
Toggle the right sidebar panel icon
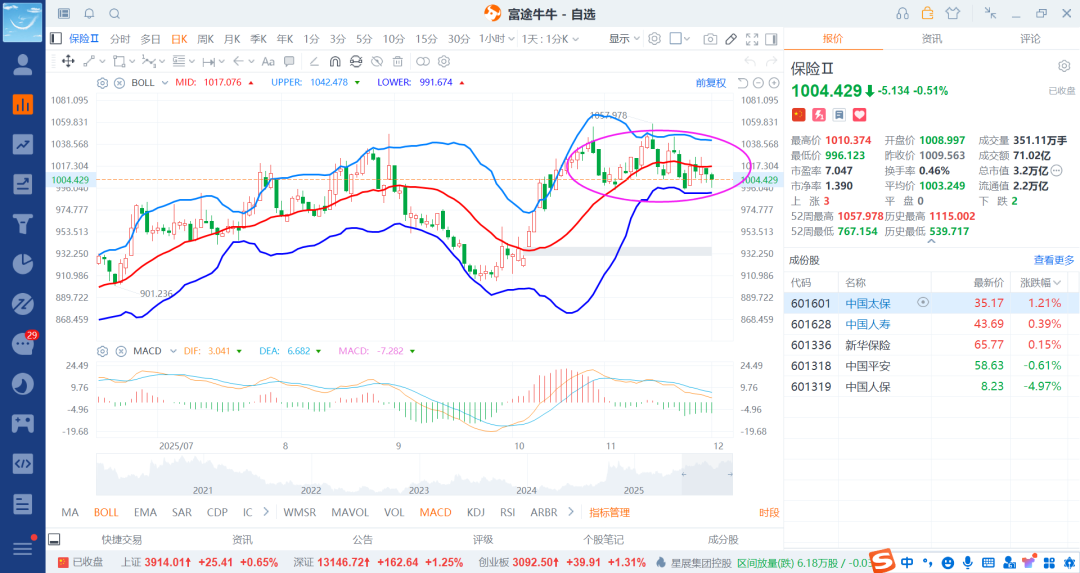pos(771,39)
